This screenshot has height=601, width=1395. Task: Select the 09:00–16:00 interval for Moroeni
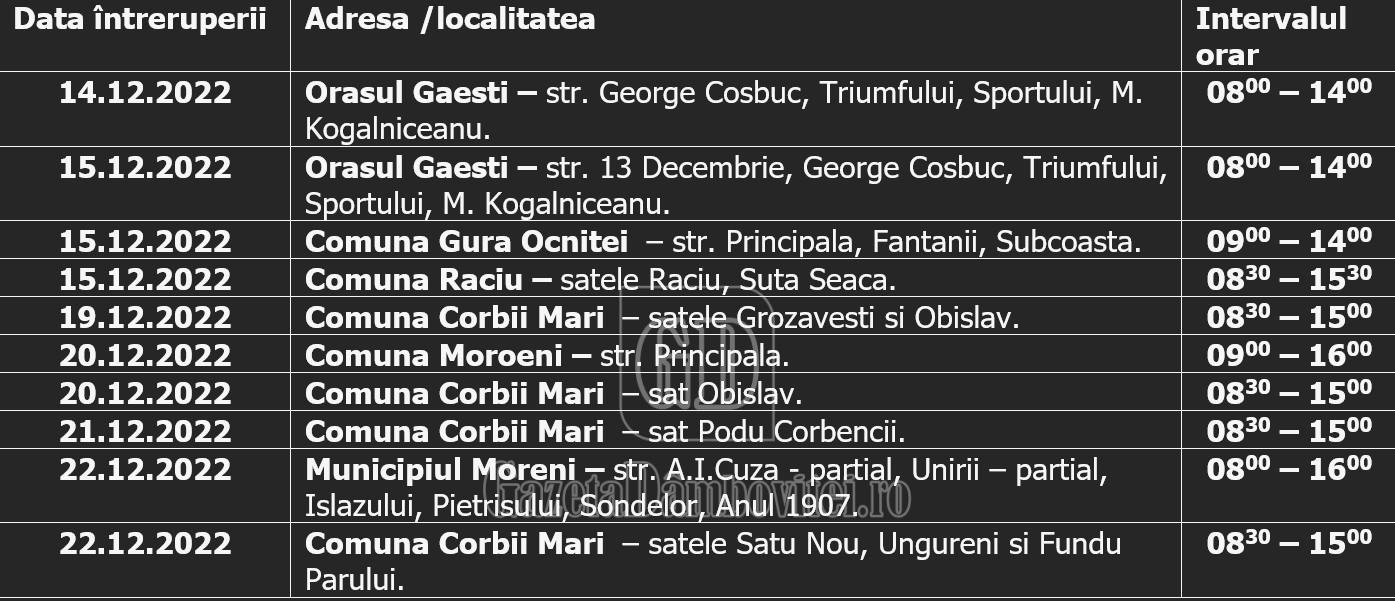[1289, 354]
